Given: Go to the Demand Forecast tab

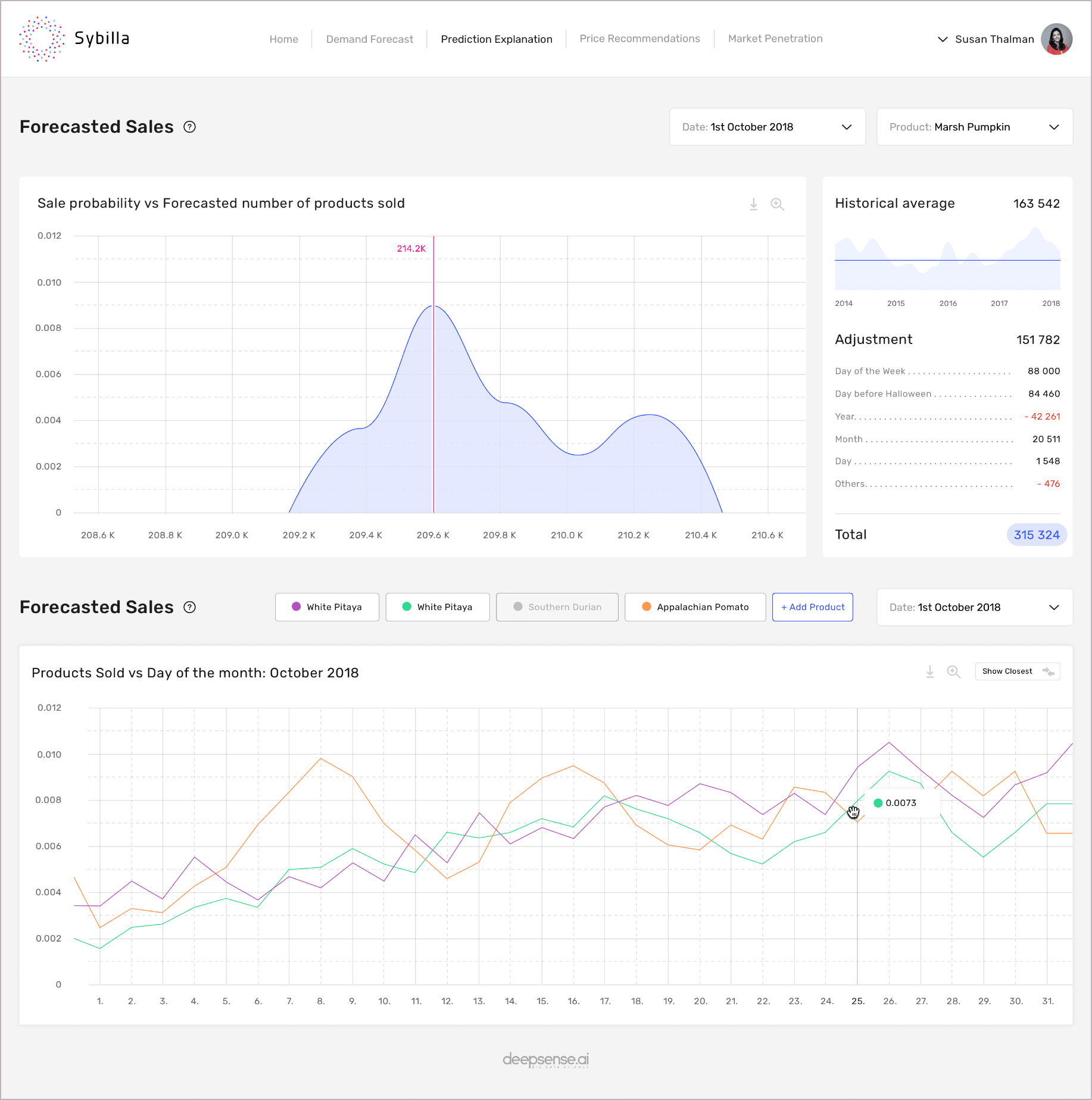Looking at the screenshot, I should [x=369, y=39].
